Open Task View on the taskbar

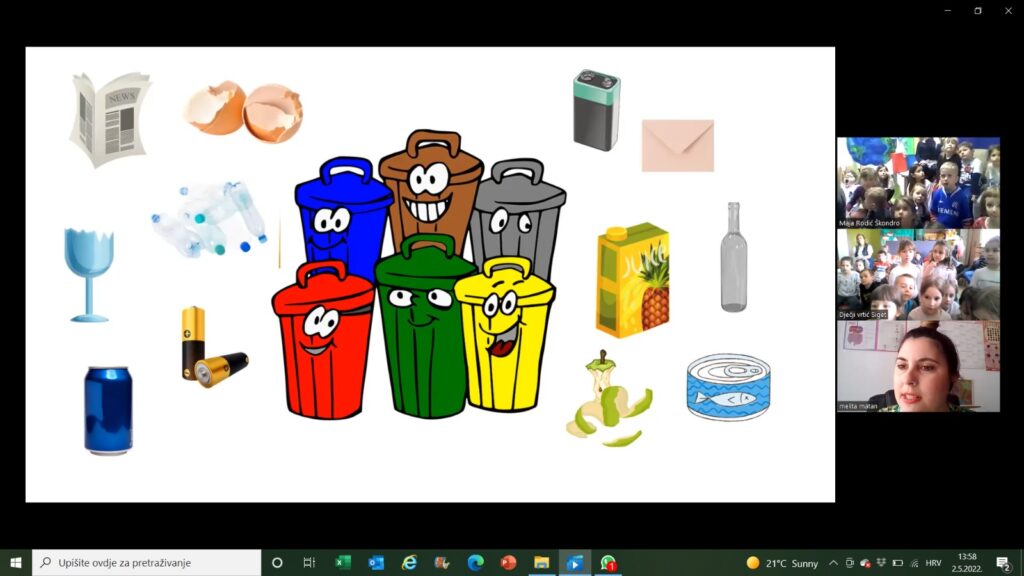tap(309, 563)
